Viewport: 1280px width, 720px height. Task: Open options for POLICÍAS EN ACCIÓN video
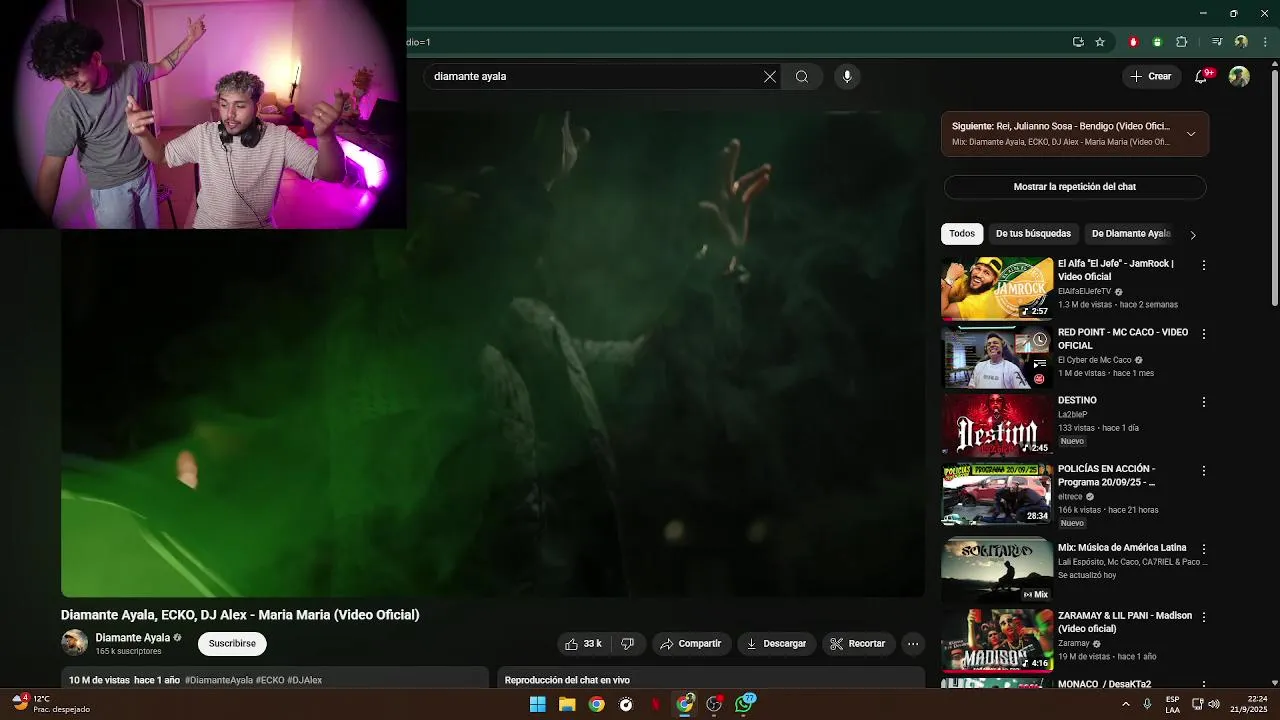(x=1204, y=470)
